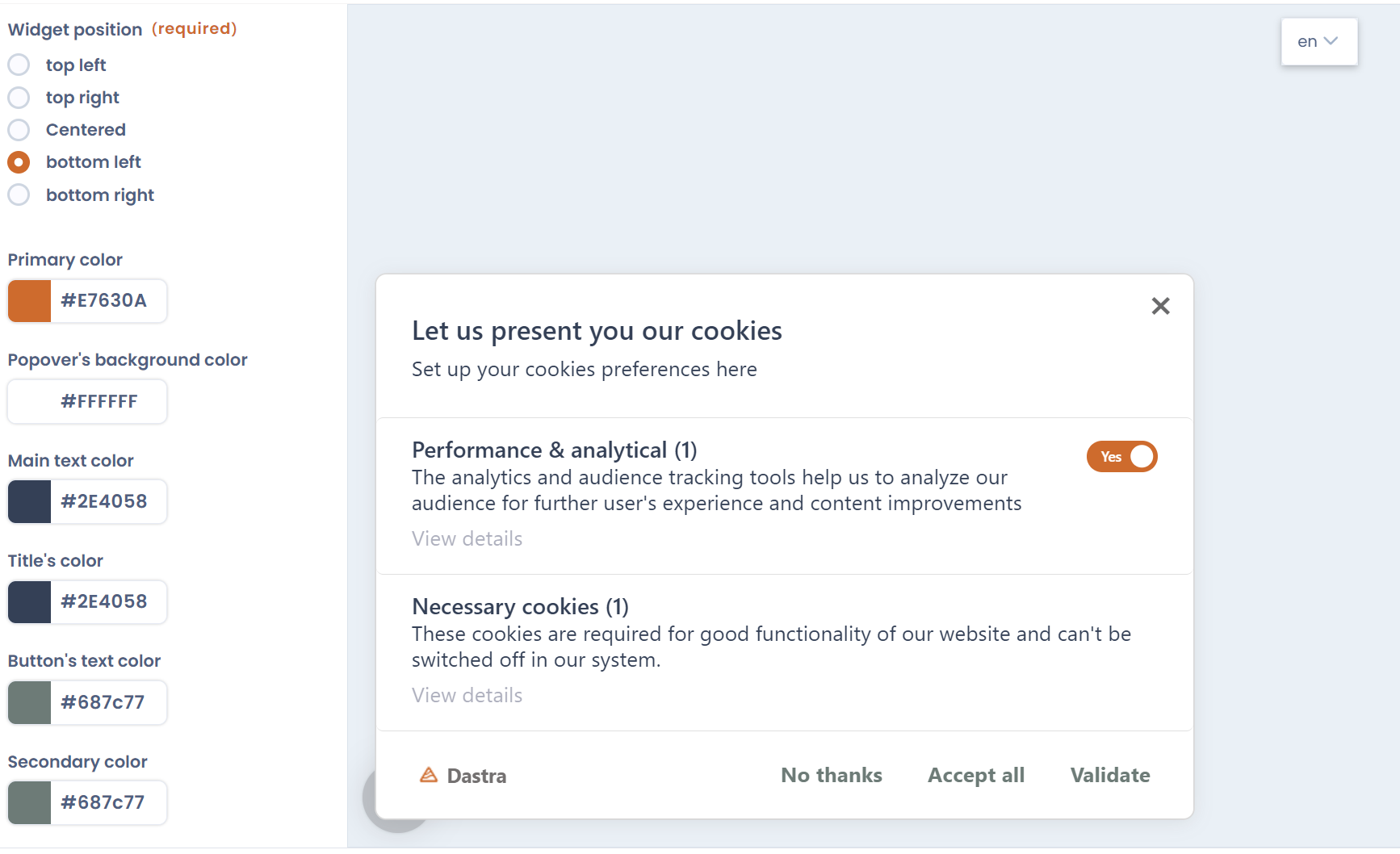Toggle off Performance & analytical cookies
The height and width of the screenshot is (854, 1400).
tap(1121, 456)
